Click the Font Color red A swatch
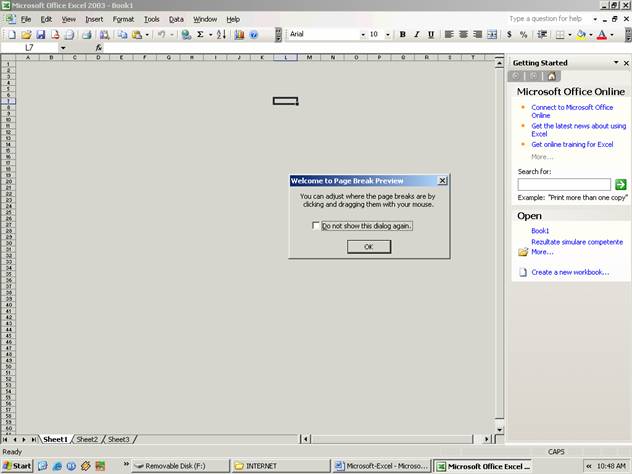The image size is (632, 474). tap(602, 35)
